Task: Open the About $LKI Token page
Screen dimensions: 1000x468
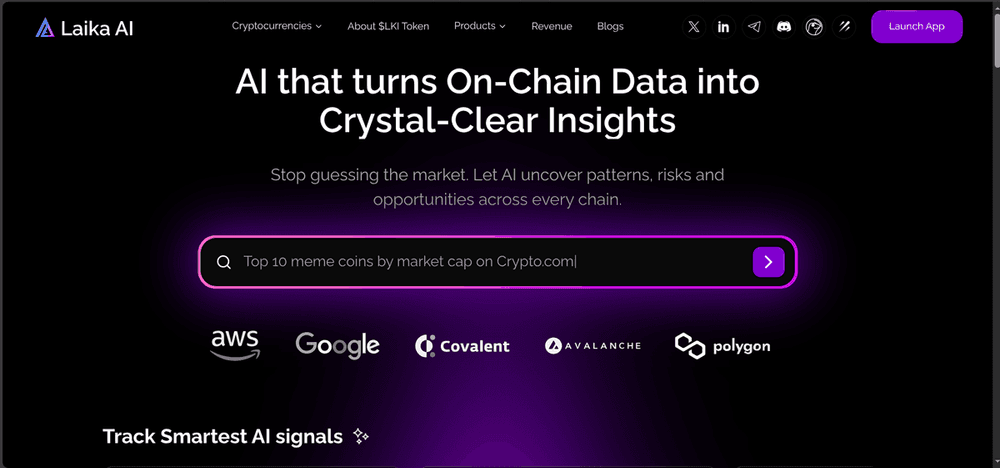Action: (388, 26)
